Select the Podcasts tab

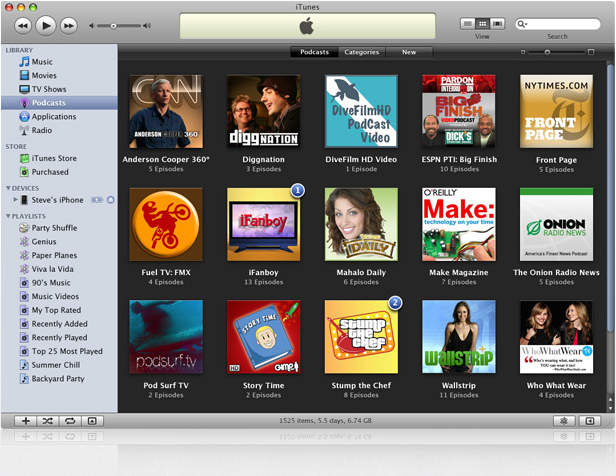pyautogui.click(x=314, y=52)
